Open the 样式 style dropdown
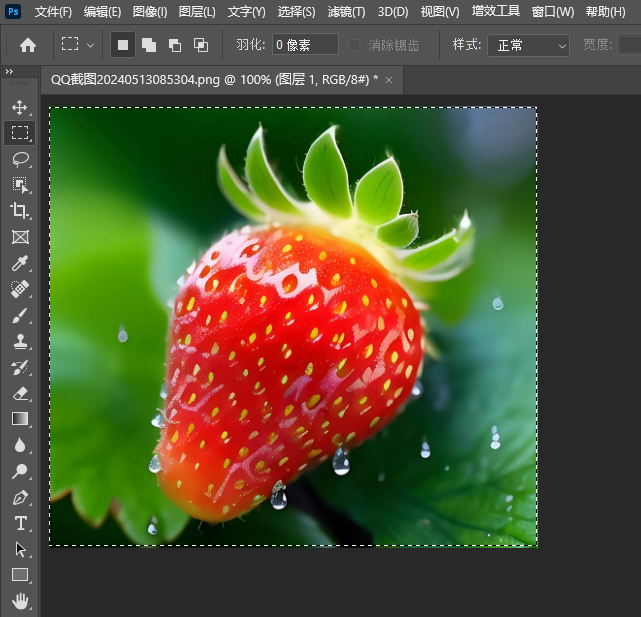 pyautogui.click(x=528, y=45)
